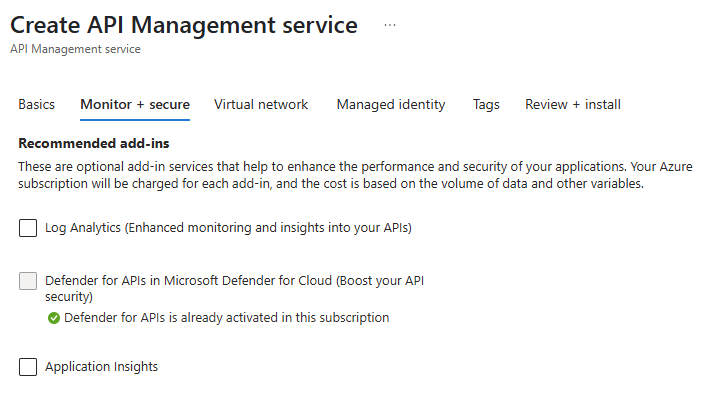Click the optional add-in services description text
The width and height of the screenshot is (722, 407).
tap(300, 166)
